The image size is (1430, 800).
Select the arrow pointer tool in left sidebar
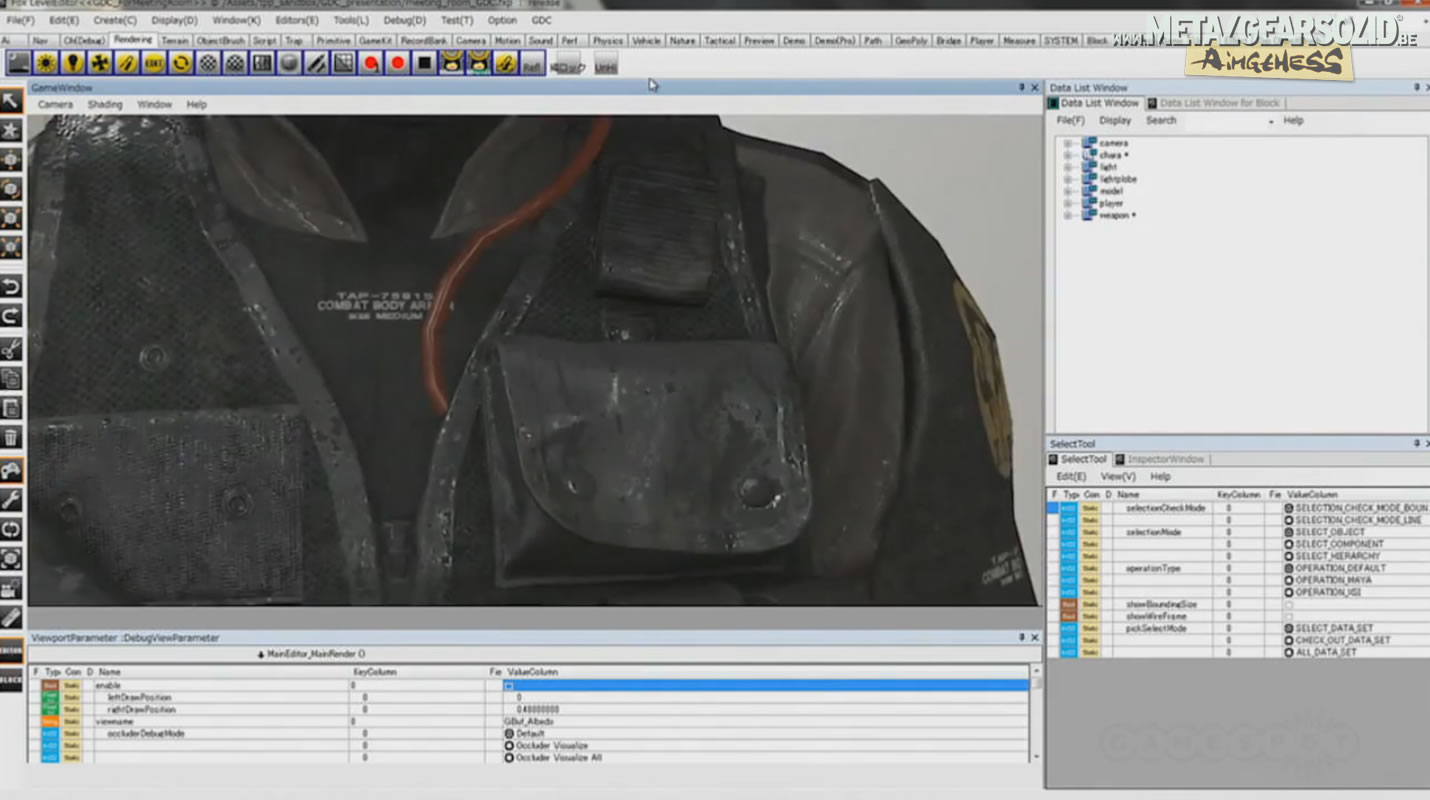[x=11, y=100]
